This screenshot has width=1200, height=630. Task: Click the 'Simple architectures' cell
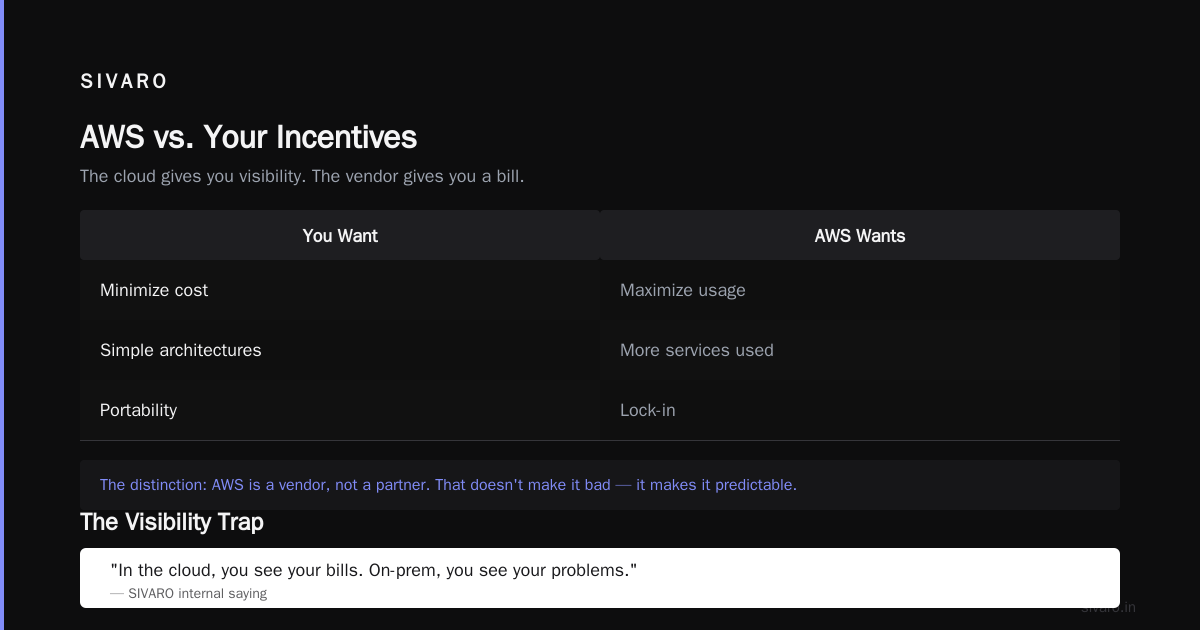(x=340, y=350)
